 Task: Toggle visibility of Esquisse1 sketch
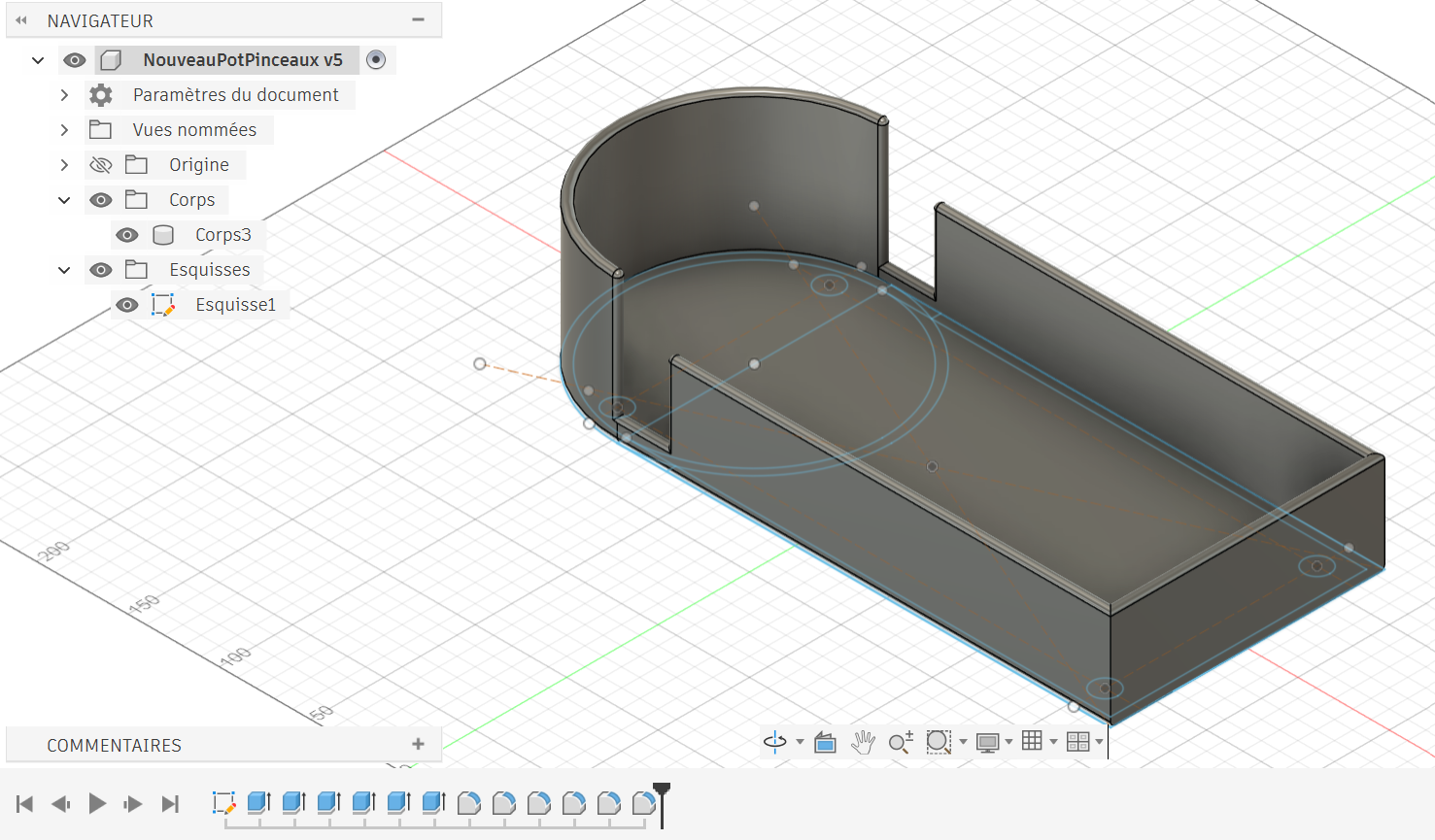click(127, 305)
